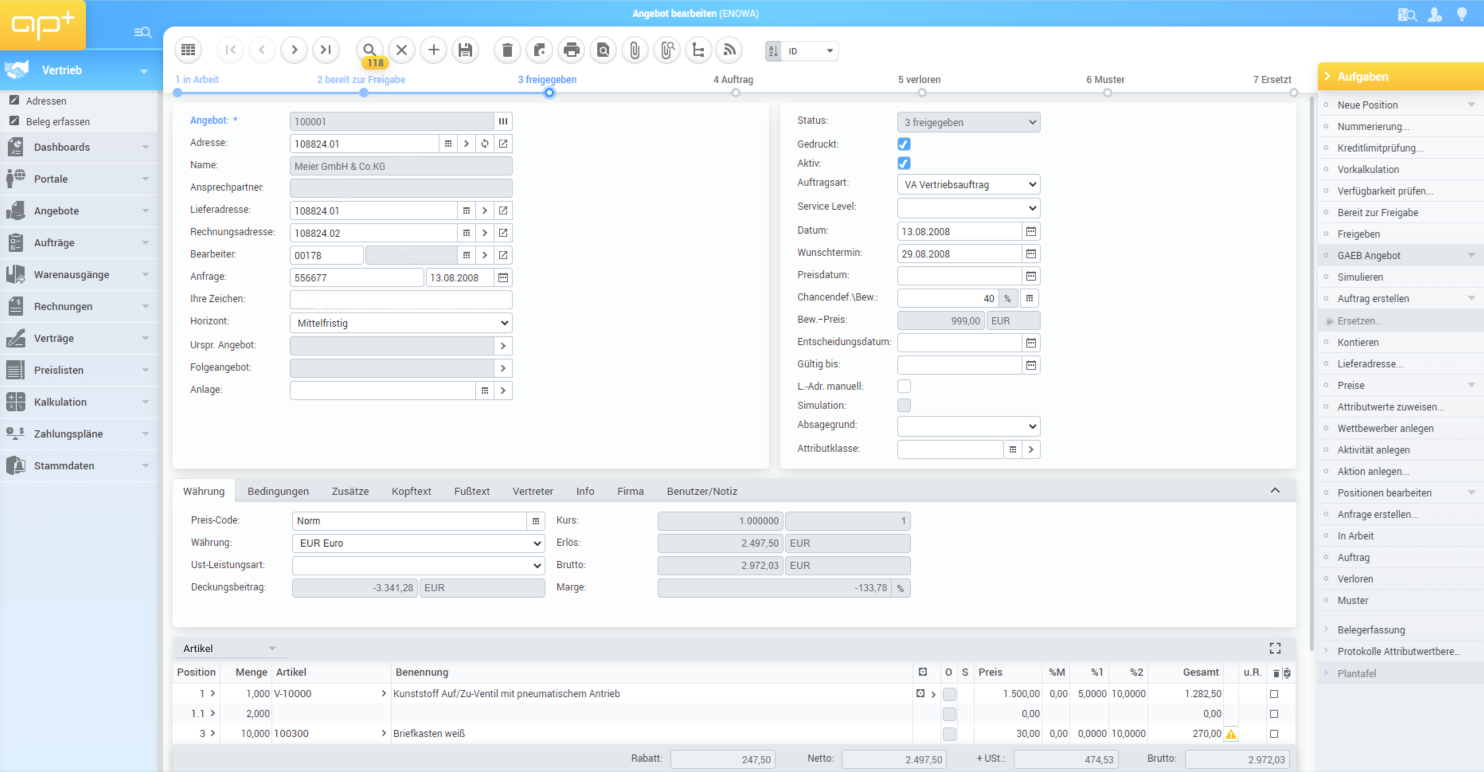The image size is (1484, 772).
Task: Toggle the Gedruckt checkbox
Action: (x=904, y=144)
